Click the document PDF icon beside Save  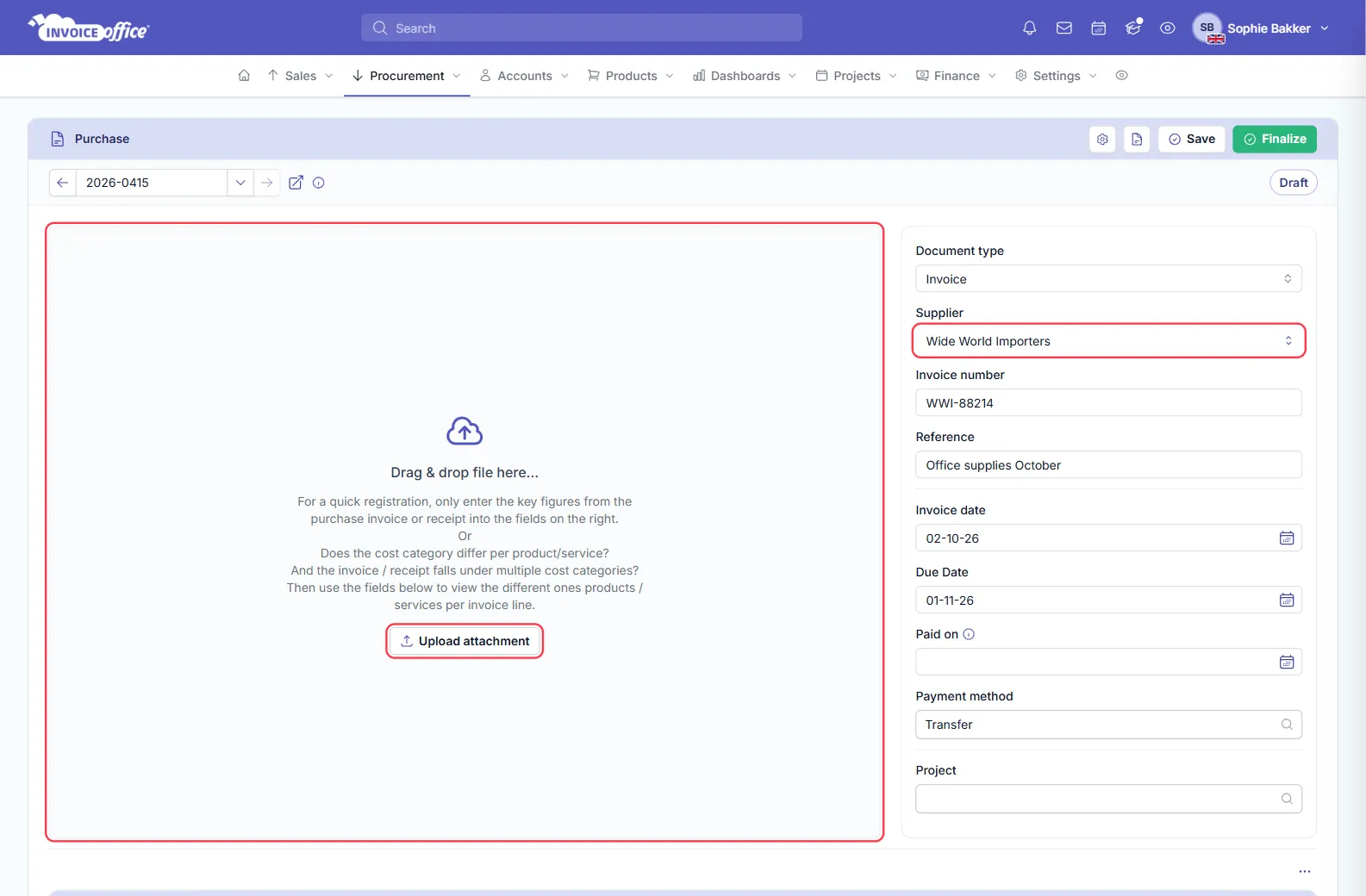coord(1137,139)
